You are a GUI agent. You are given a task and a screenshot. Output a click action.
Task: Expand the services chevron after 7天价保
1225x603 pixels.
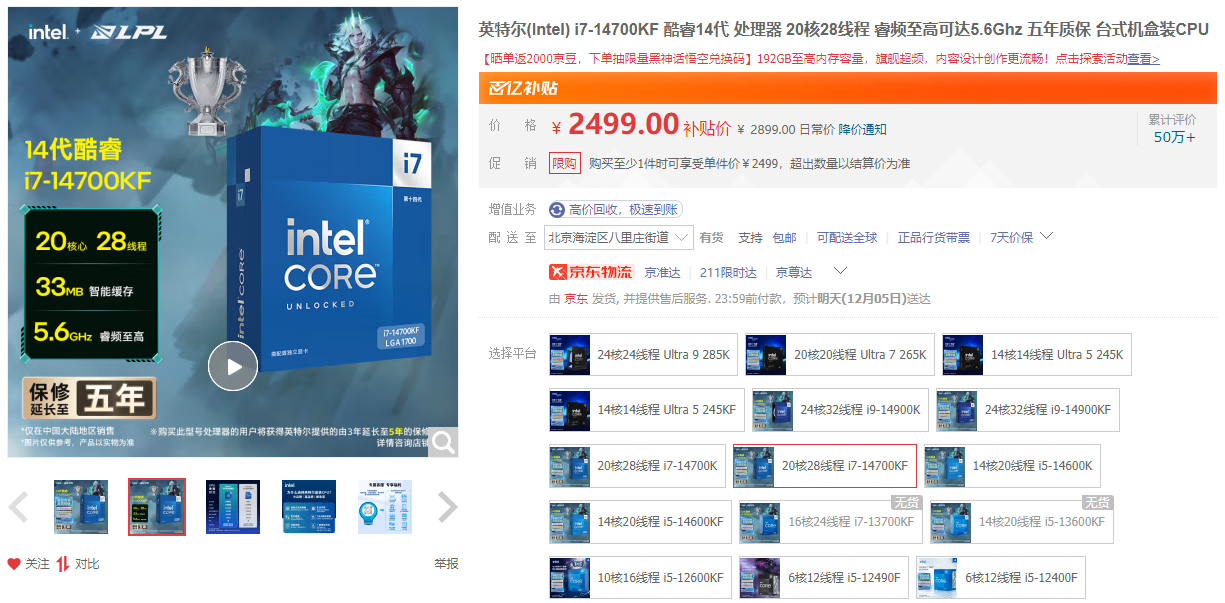click(1047, 236)
